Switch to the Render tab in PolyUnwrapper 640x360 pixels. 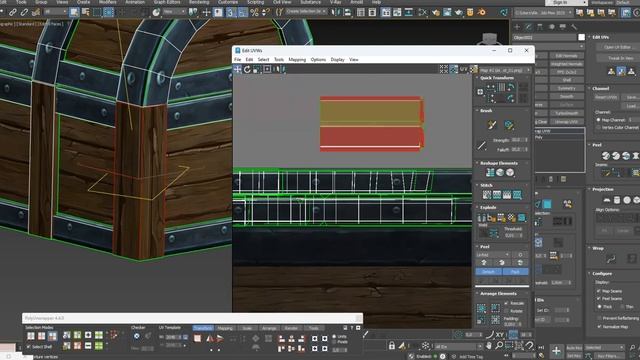[291, 328]
